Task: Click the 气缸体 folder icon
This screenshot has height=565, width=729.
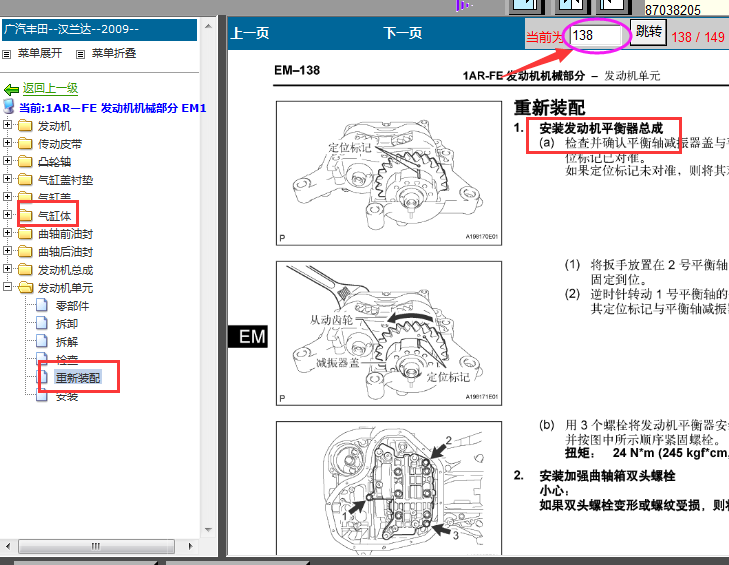Action: [x=25, y=215]
